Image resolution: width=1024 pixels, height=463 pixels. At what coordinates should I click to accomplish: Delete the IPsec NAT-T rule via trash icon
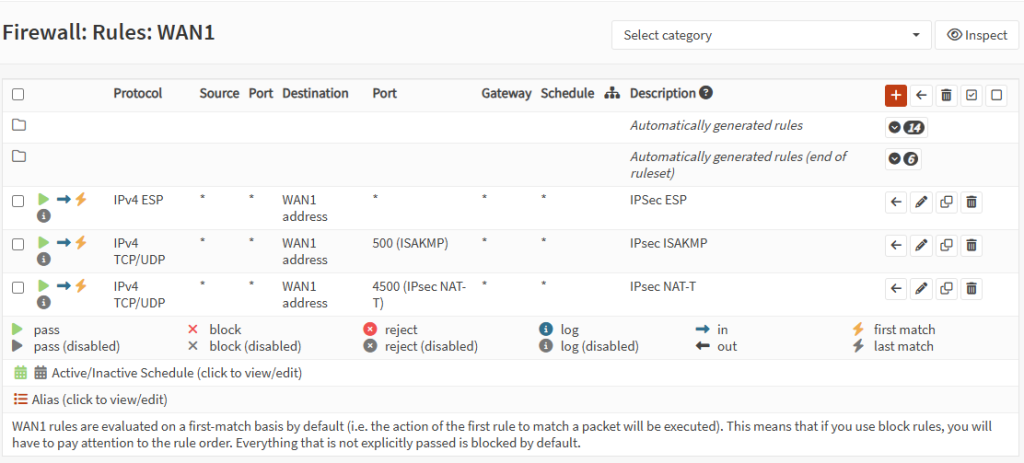pos(971,288)
